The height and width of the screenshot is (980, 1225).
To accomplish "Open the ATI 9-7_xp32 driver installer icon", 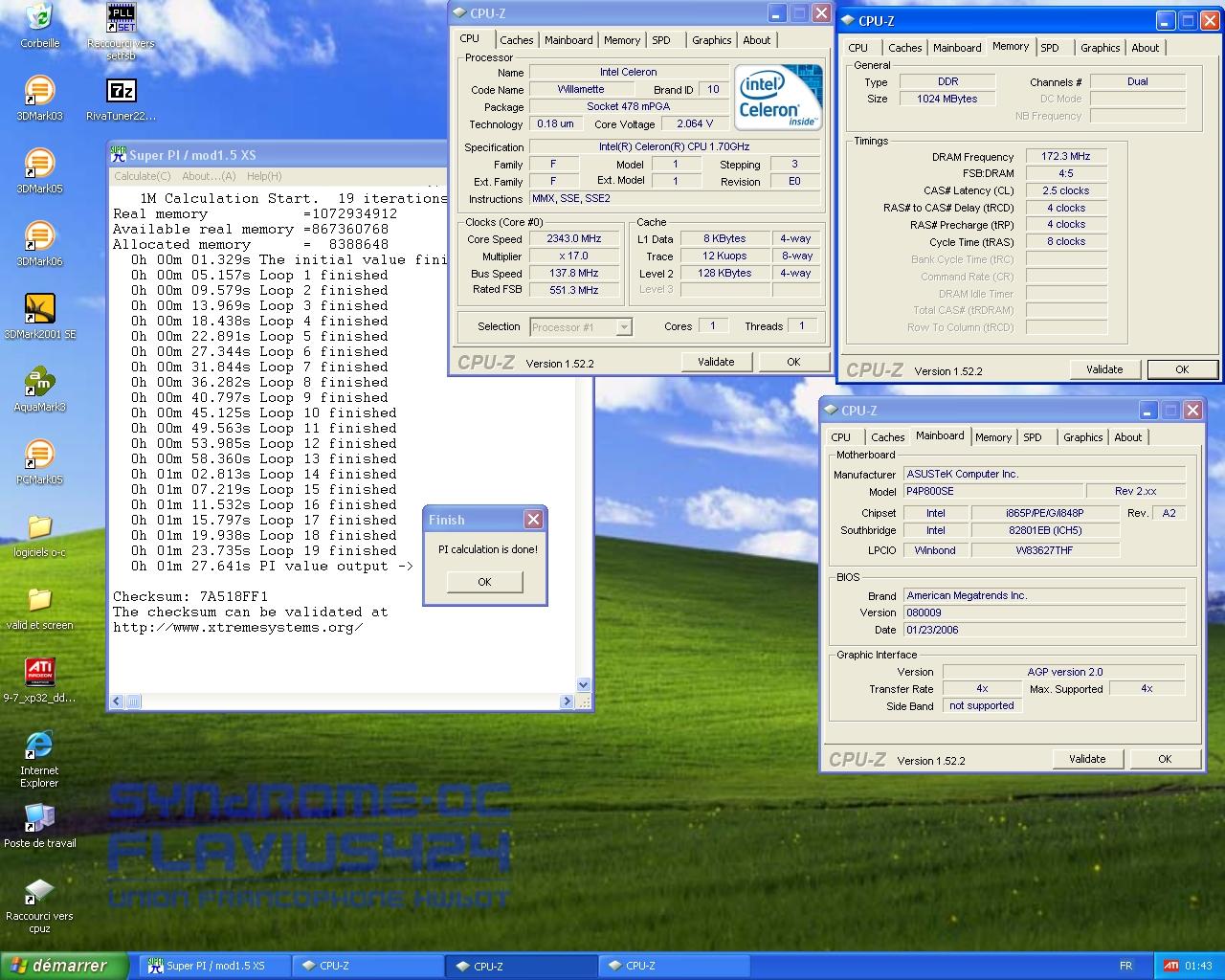I will (39, 680).
